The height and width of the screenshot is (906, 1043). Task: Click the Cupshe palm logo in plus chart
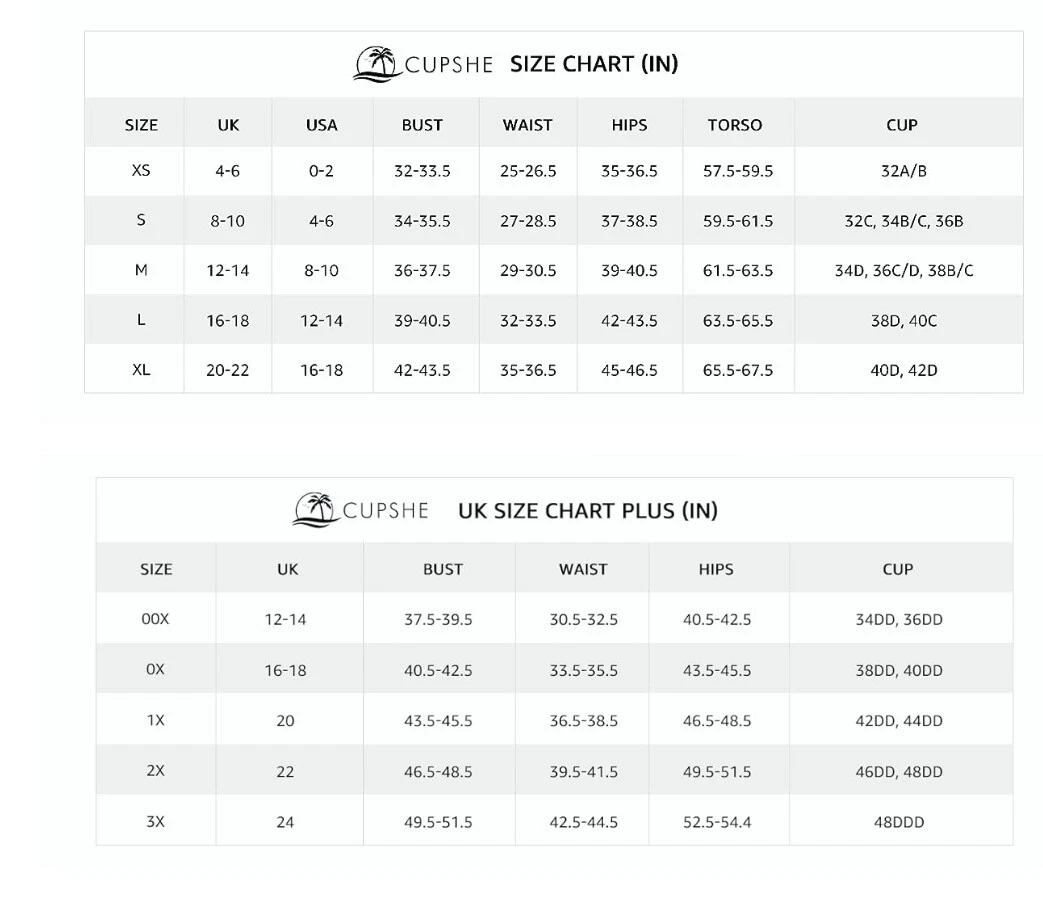point(316,510)
